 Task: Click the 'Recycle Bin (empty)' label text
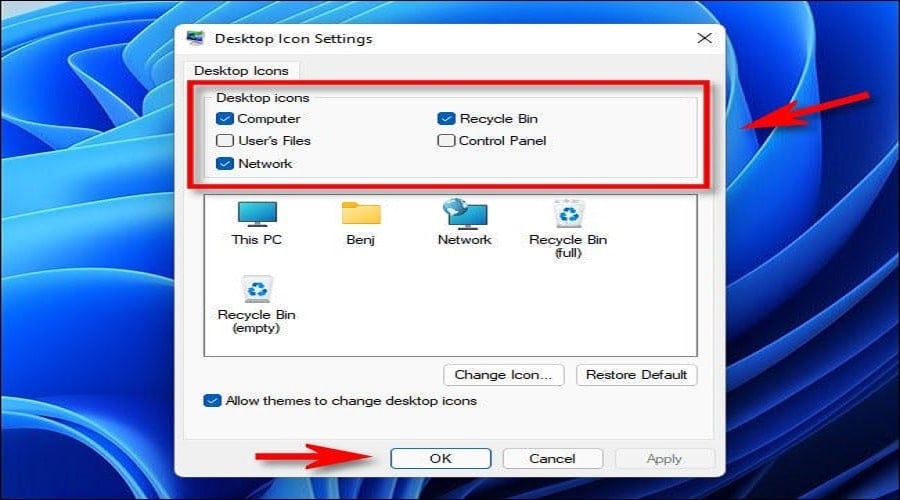pyautogui.click(x=257, y=321)
